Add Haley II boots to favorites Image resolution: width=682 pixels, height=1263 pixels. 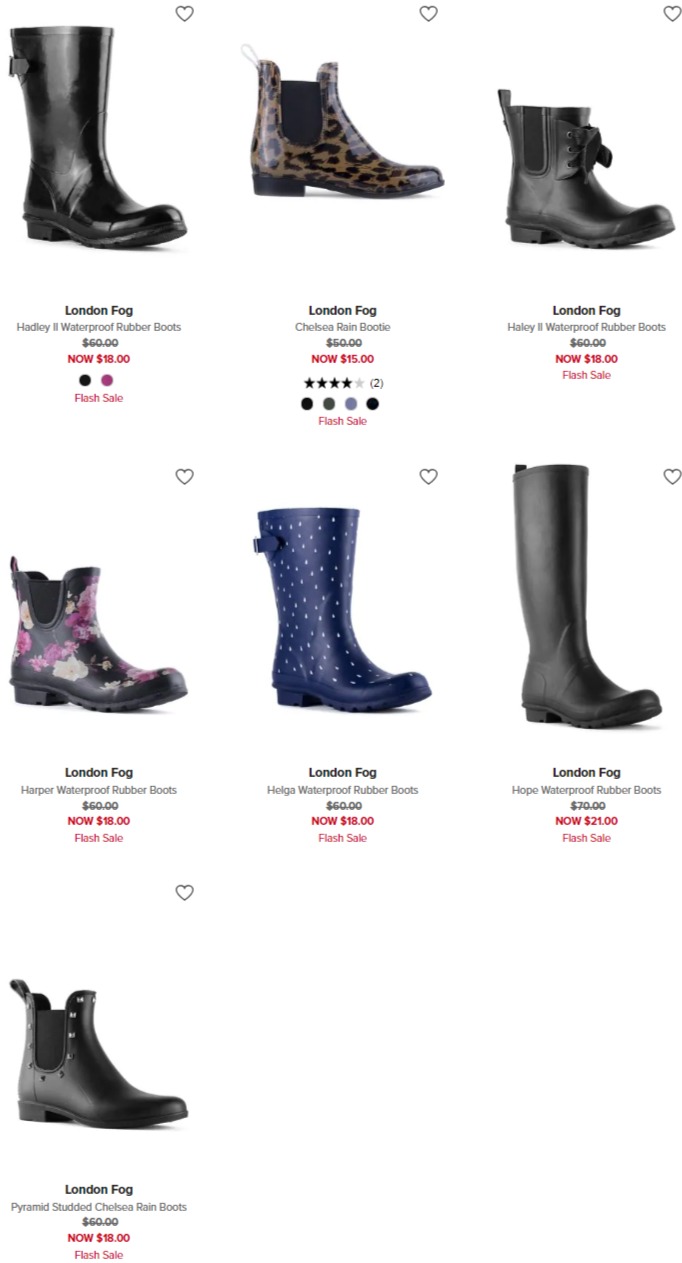672,14
